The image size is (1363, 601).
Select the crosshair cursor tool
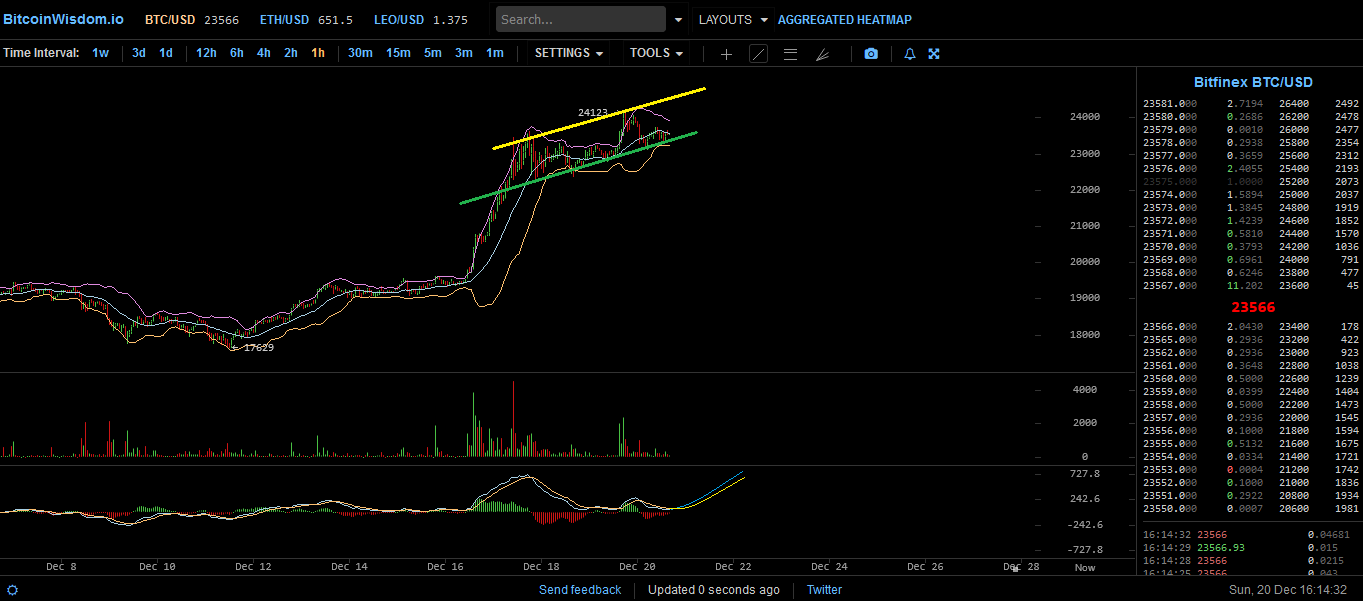(x=726, y=54)
